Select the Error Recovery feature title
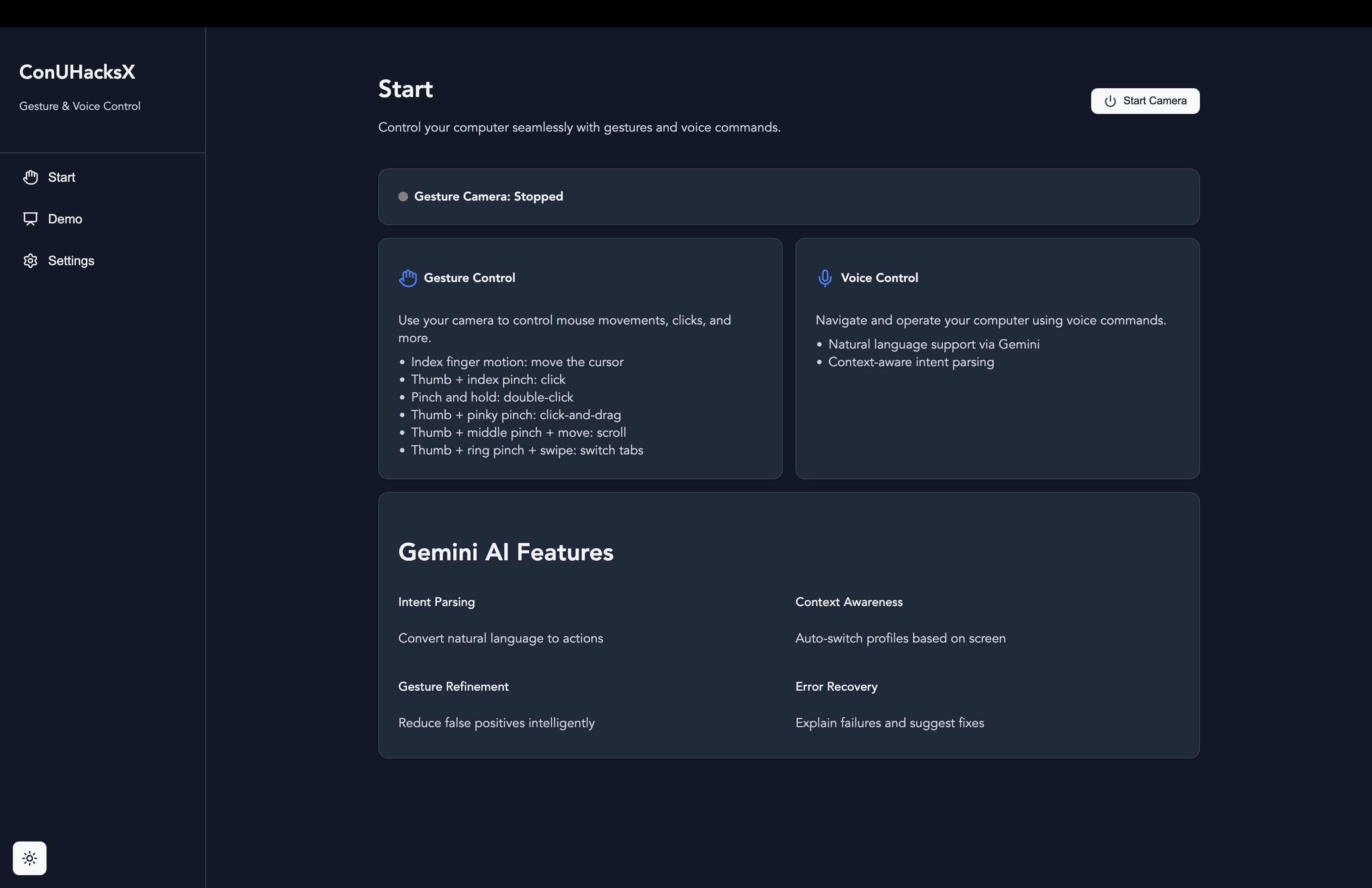The image size is (1372, 888). click(836, 686)
